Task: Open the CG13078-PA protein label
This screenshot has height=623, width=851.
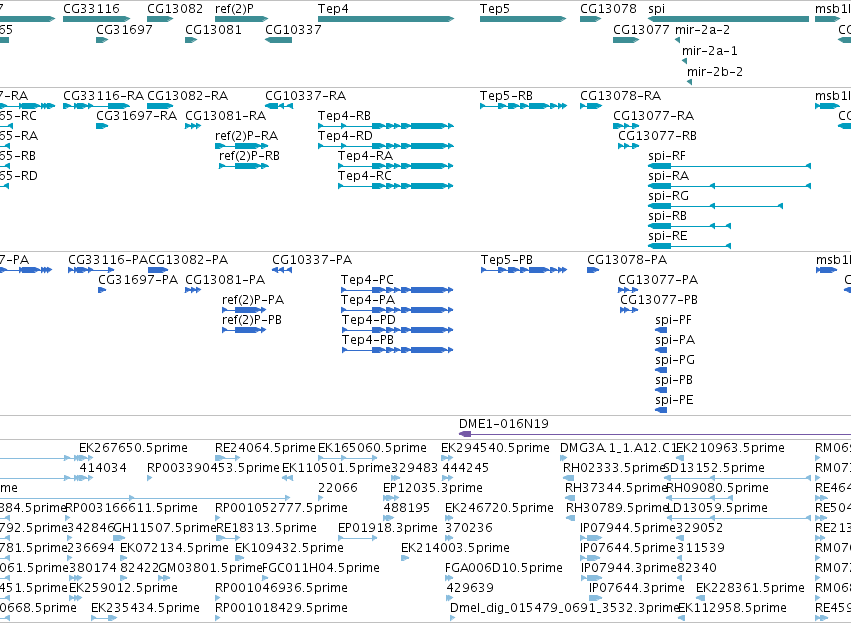Action: coord(627,260)
